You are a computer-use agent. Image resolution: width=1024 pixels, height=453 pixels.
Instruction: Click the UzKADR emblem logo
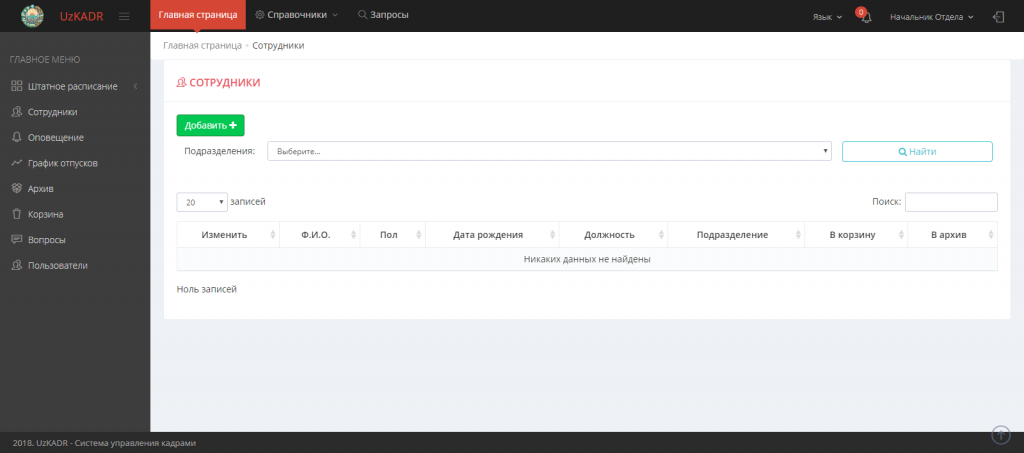coord(33,16)
